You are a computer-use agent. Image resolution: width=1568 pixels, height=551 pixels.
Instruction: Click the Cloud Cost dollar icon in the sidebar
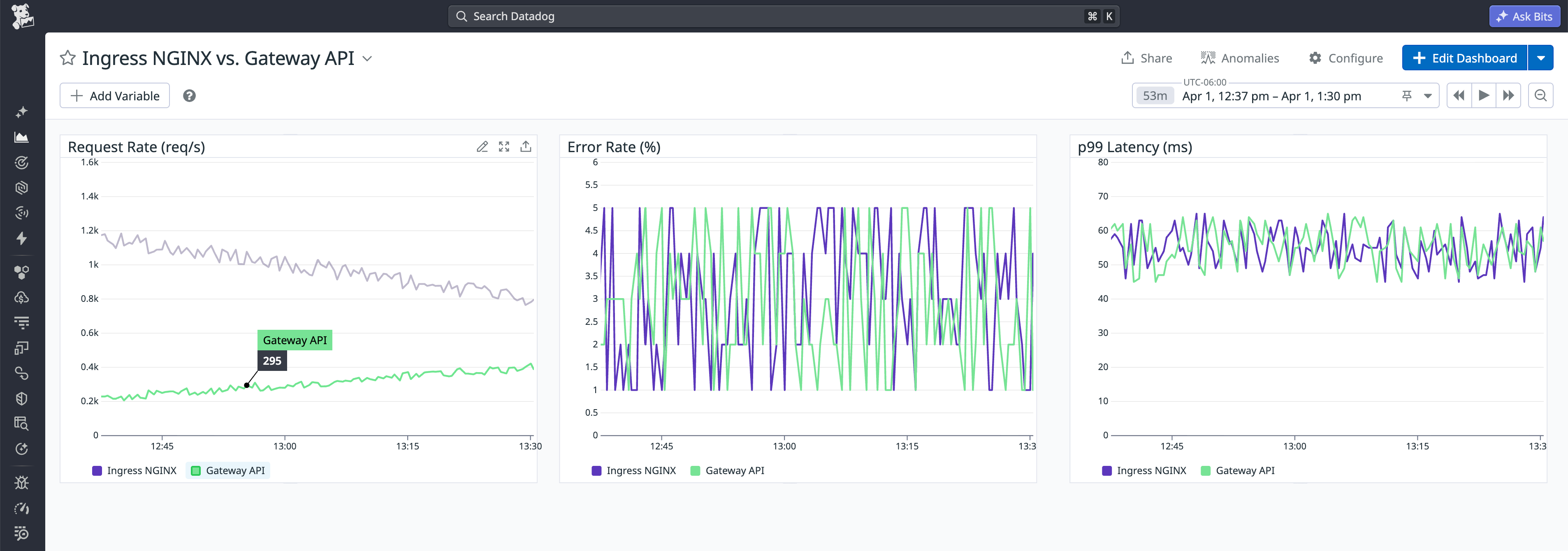[21, 297]
